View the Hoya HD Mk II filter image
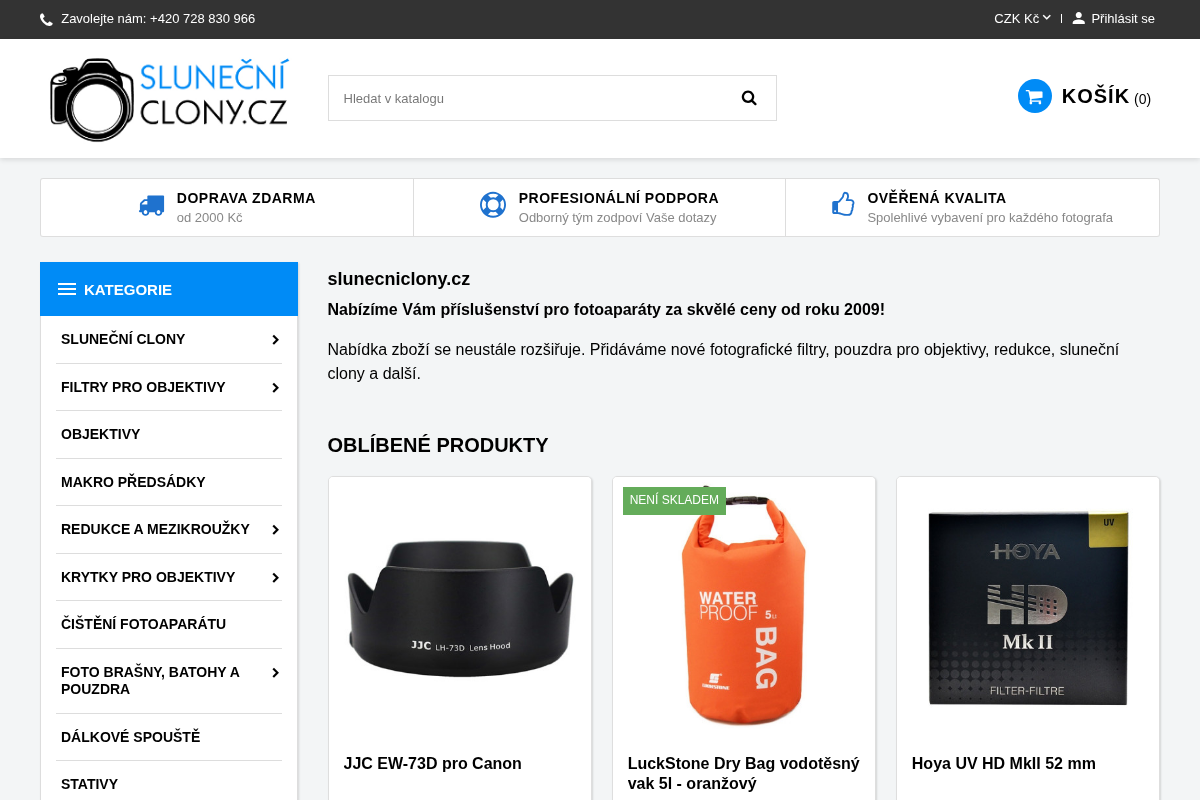Screen dimensions: 1200x800 click(1028, 608)
